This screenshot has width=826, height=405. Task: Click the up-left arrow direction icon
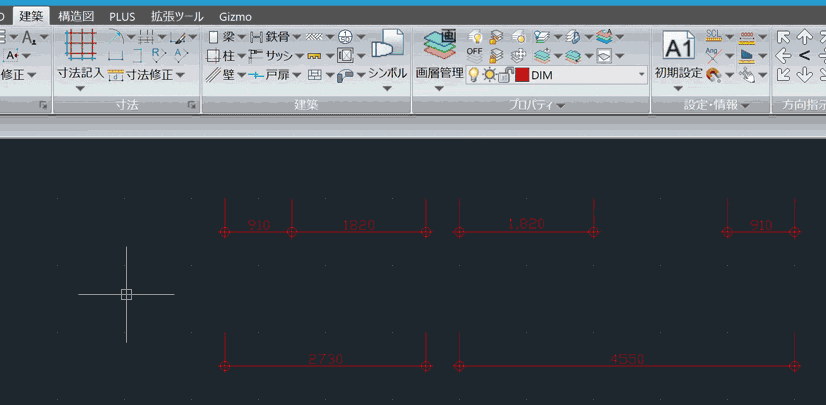[x=784, y=37]
